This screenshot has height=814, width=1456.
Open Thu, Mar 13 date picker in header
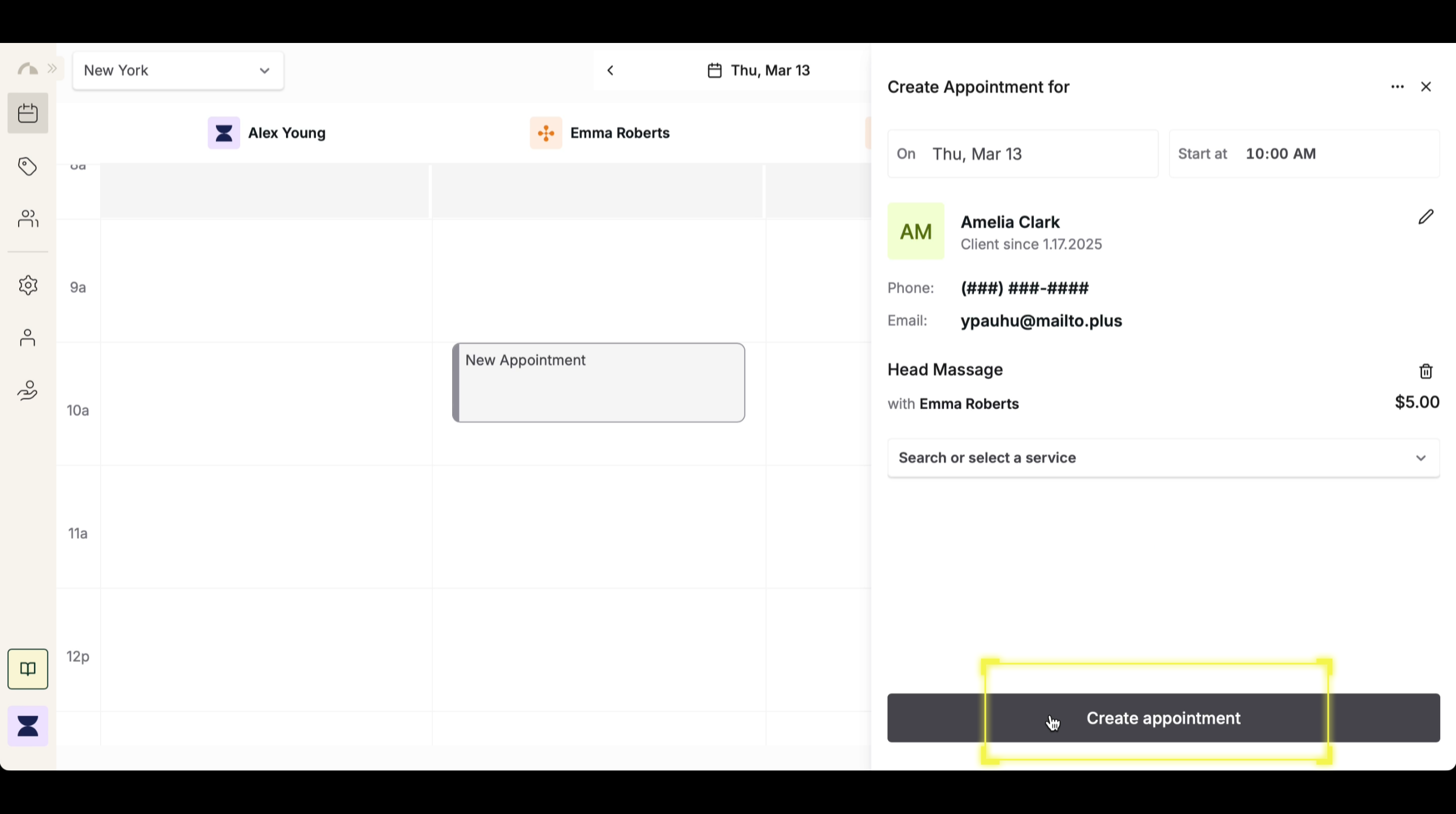tap(759, 71)
